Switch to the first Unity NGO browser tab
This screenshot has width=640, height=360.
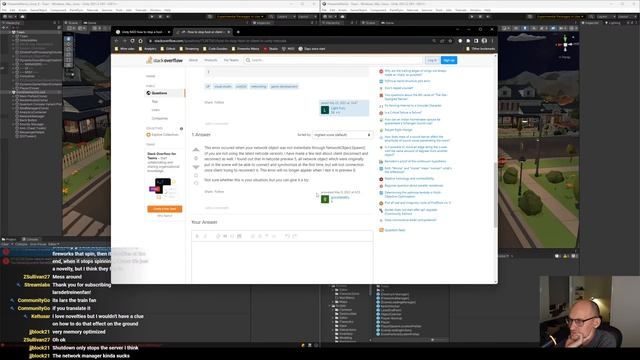[142, 32]
